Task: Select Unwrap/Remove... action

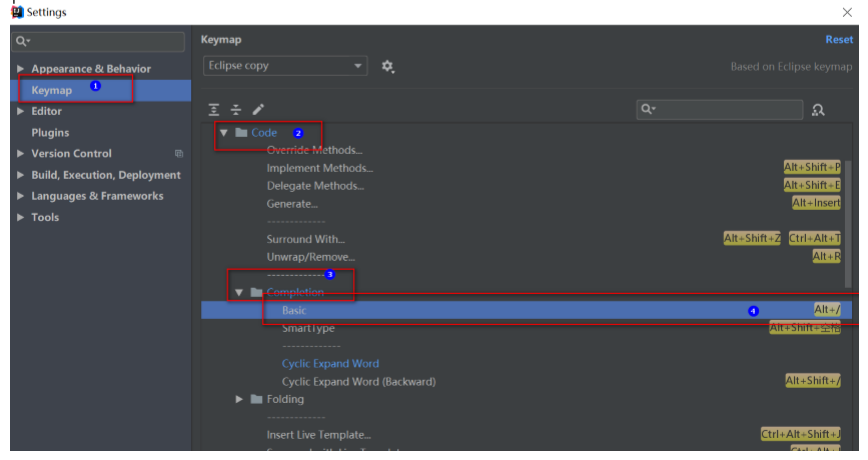Action: coord(311,257)
